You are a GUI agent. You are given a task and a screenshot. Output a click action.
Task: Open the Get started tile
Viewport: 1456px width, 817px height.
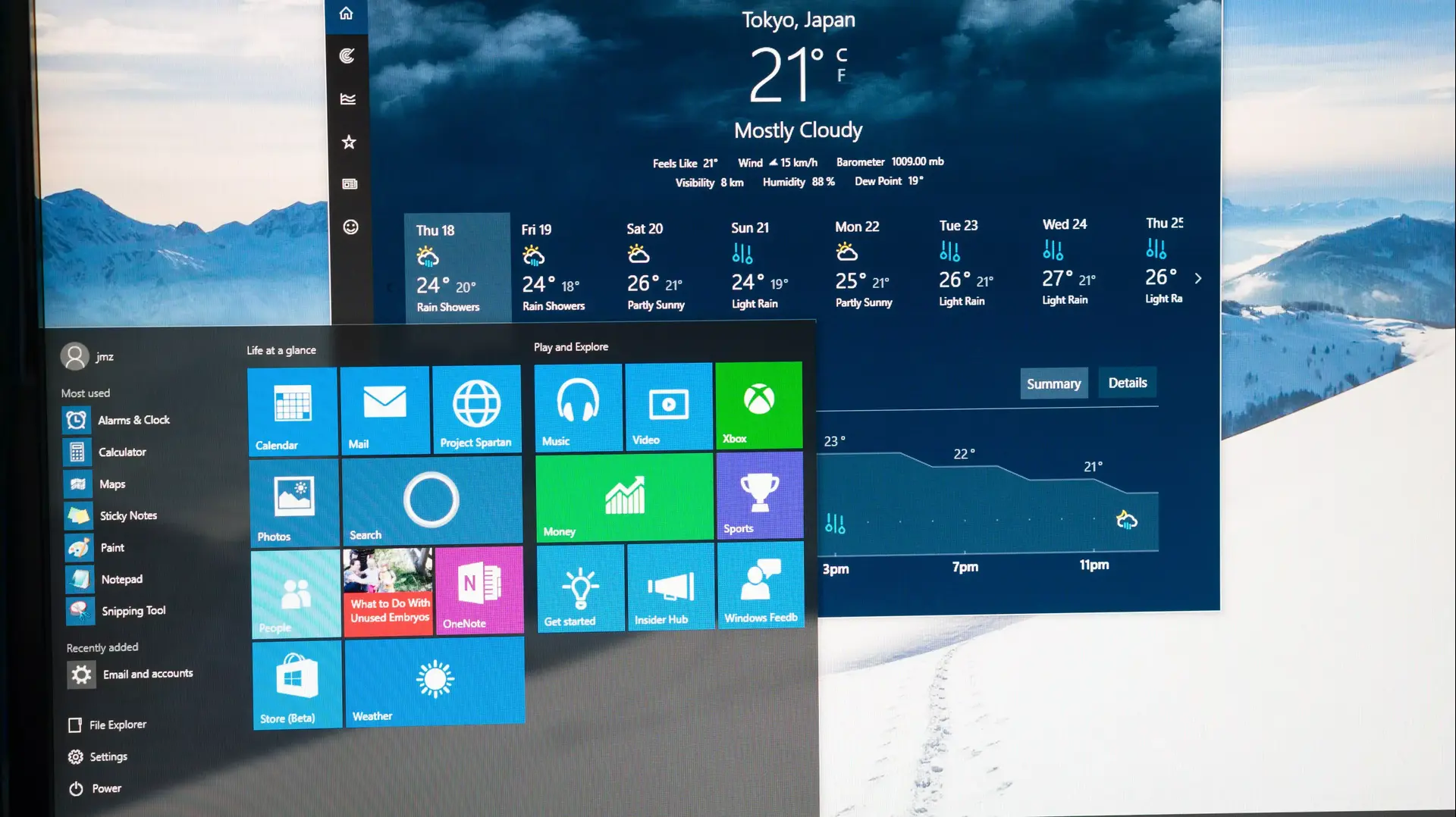[581, 588]
